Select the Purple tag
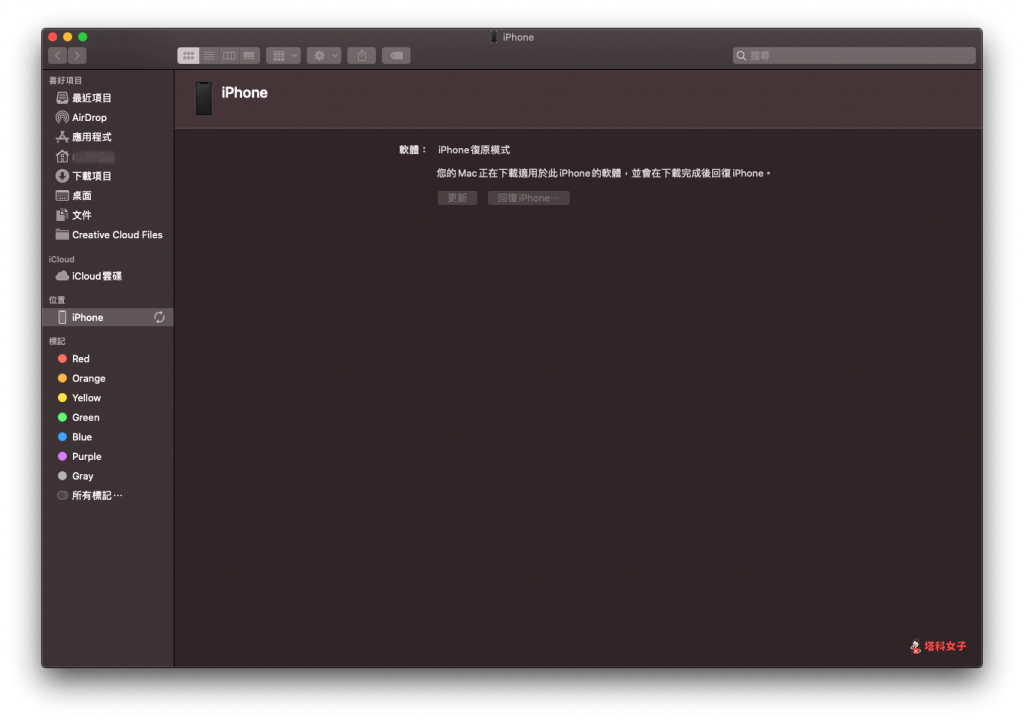Screen dimensions: 1024x723 108,457
